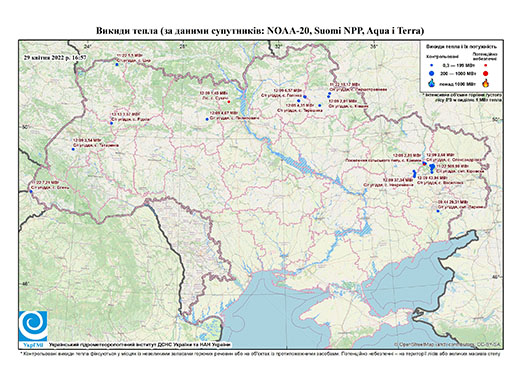Click the blue marker labeled 3,57 МВт
The image size is (520, 368).
click(112, 123)
